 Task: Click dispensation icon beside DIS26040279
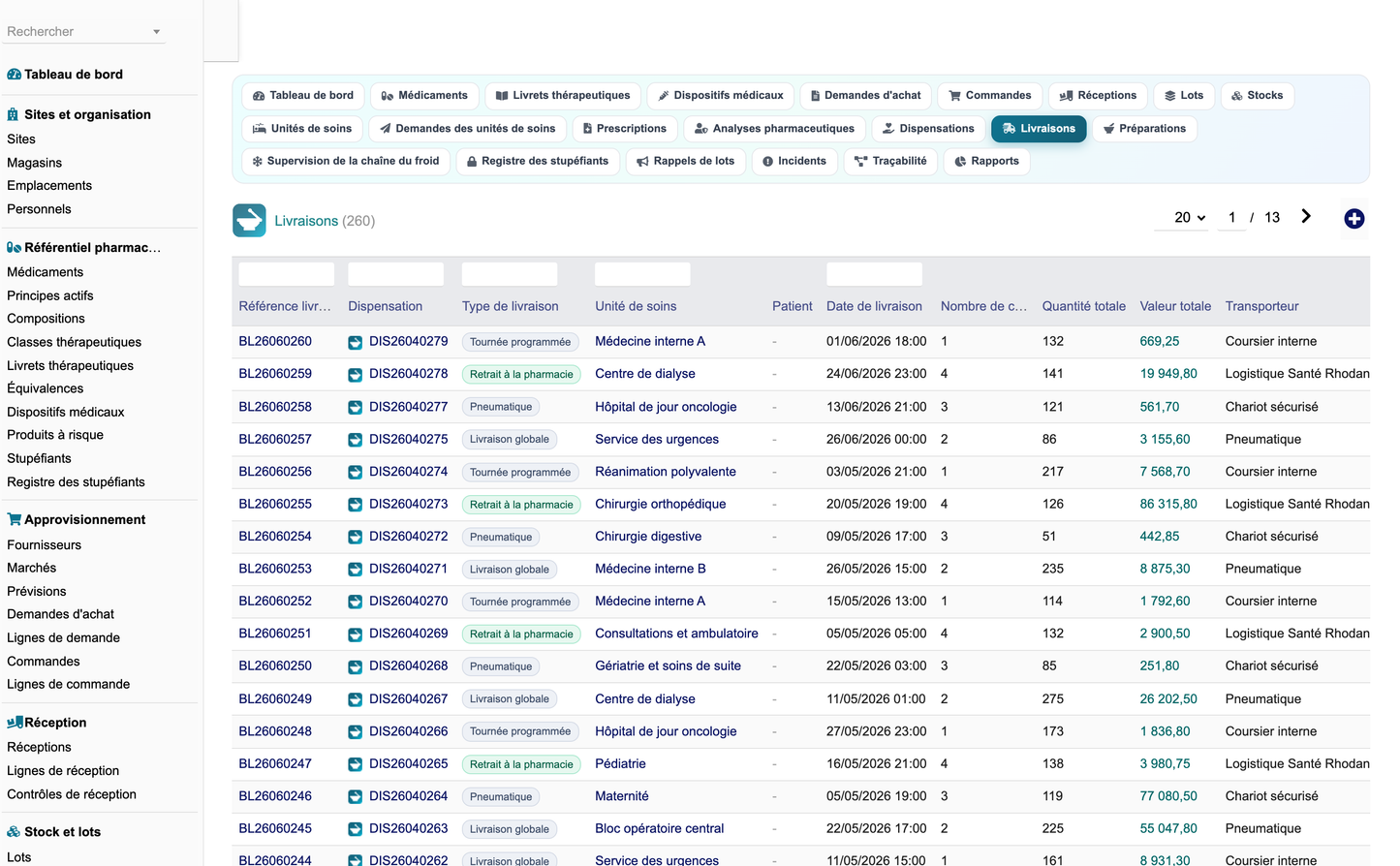pos(356,342)
